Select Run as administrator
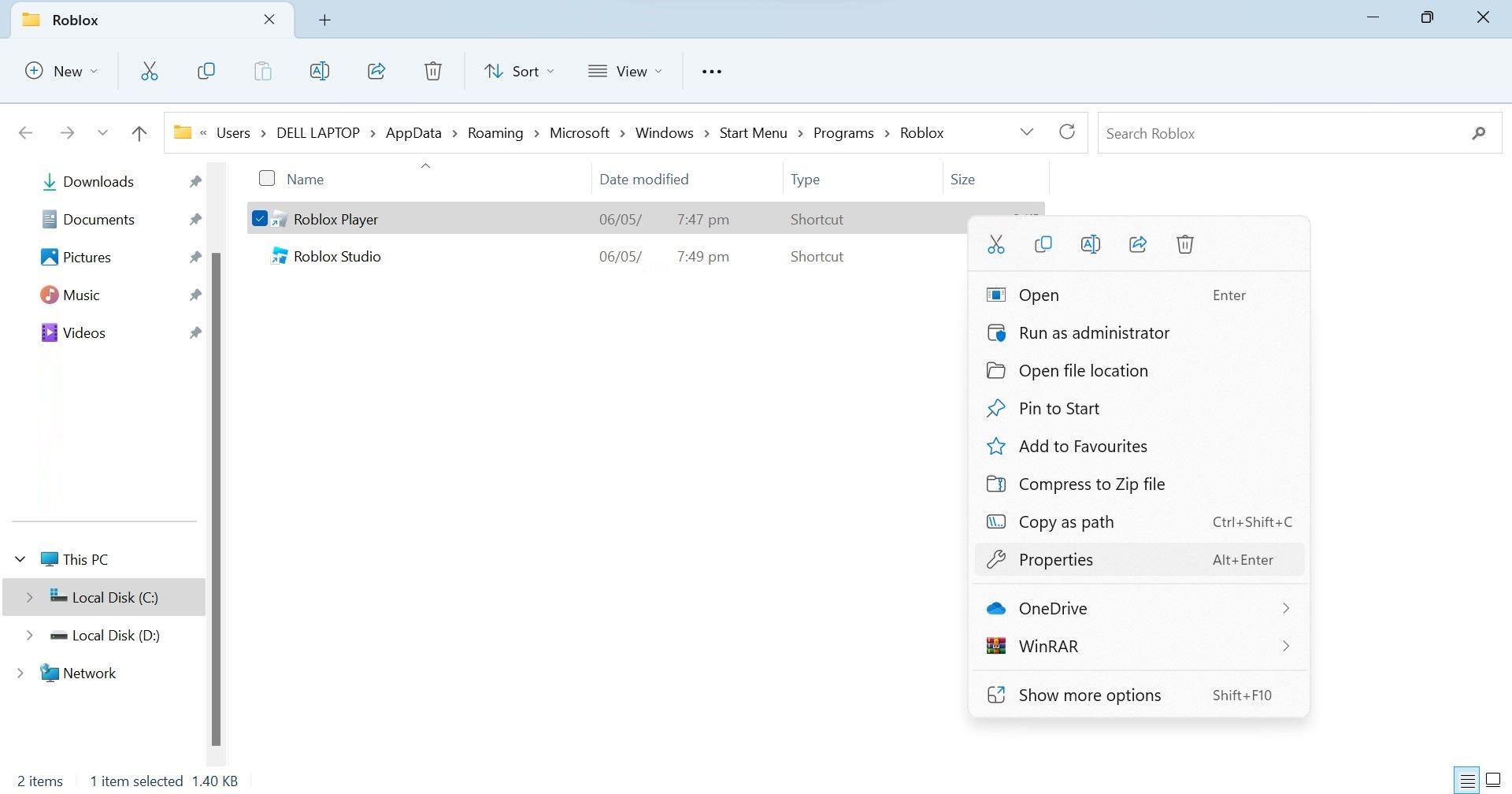This screenshot has width=1512, height=794. coord(1139,333)
